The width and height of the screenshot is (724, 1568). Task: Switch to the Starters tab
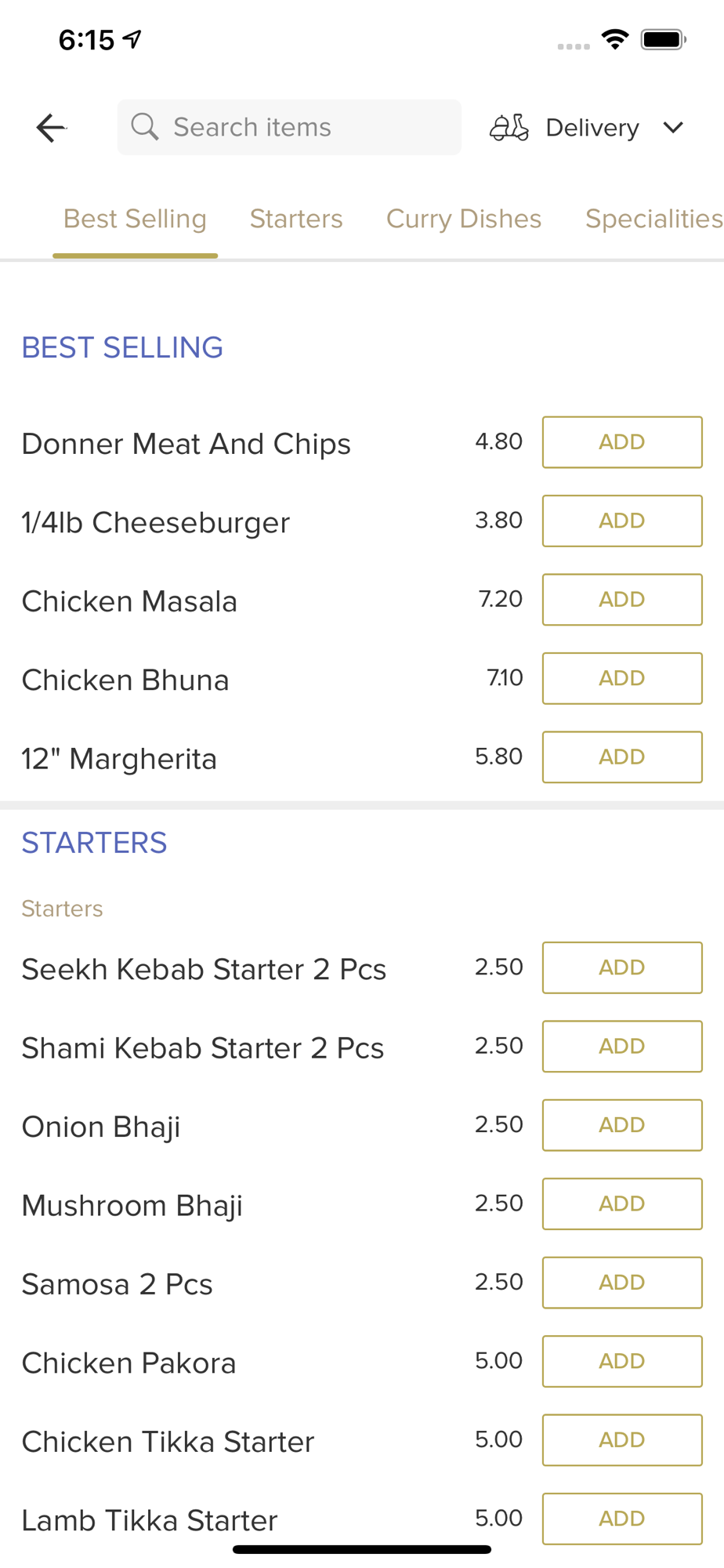click(296, 219)
